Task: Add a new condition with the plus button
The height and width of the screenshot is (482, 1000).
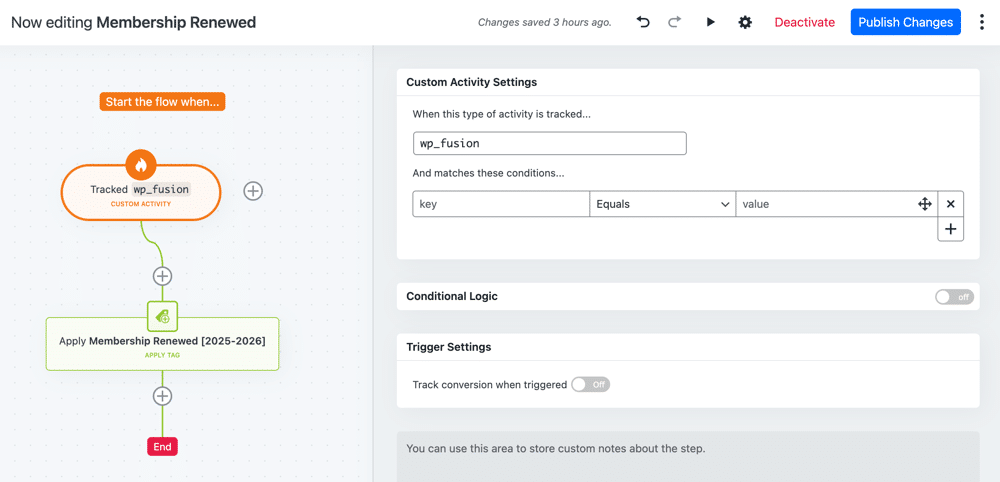Action: pos(951,229)
